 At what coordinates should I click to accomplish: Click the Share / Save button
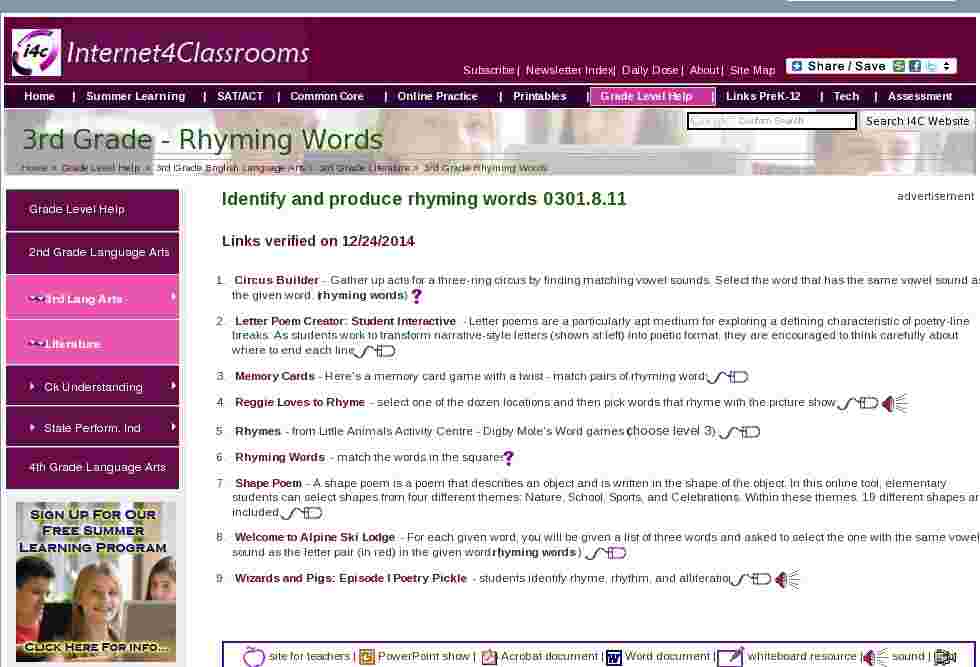[x=871, y=66]
